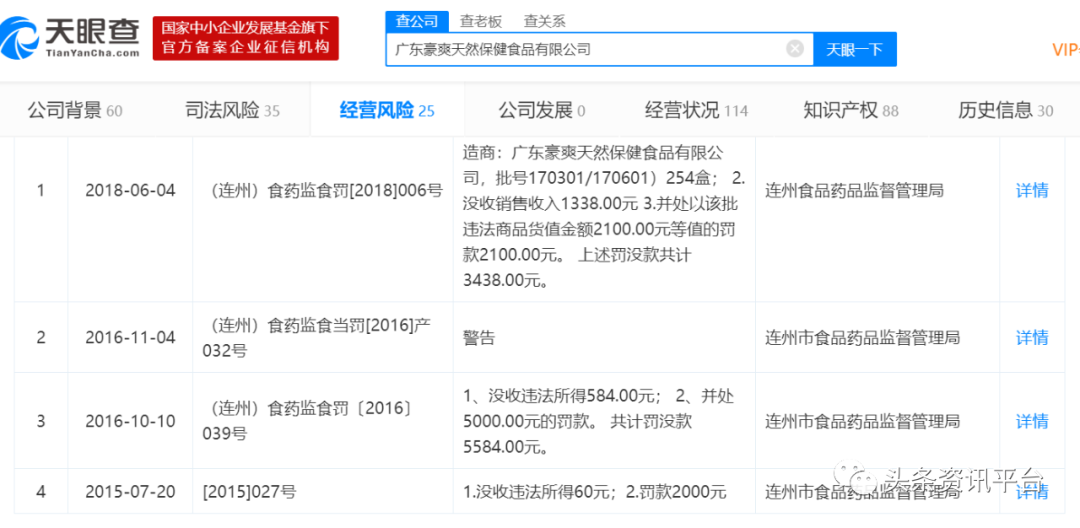Click the orange VIP link
Image resolution: width=1080 pixels, height=528 pixels.
click(1066, 50)
